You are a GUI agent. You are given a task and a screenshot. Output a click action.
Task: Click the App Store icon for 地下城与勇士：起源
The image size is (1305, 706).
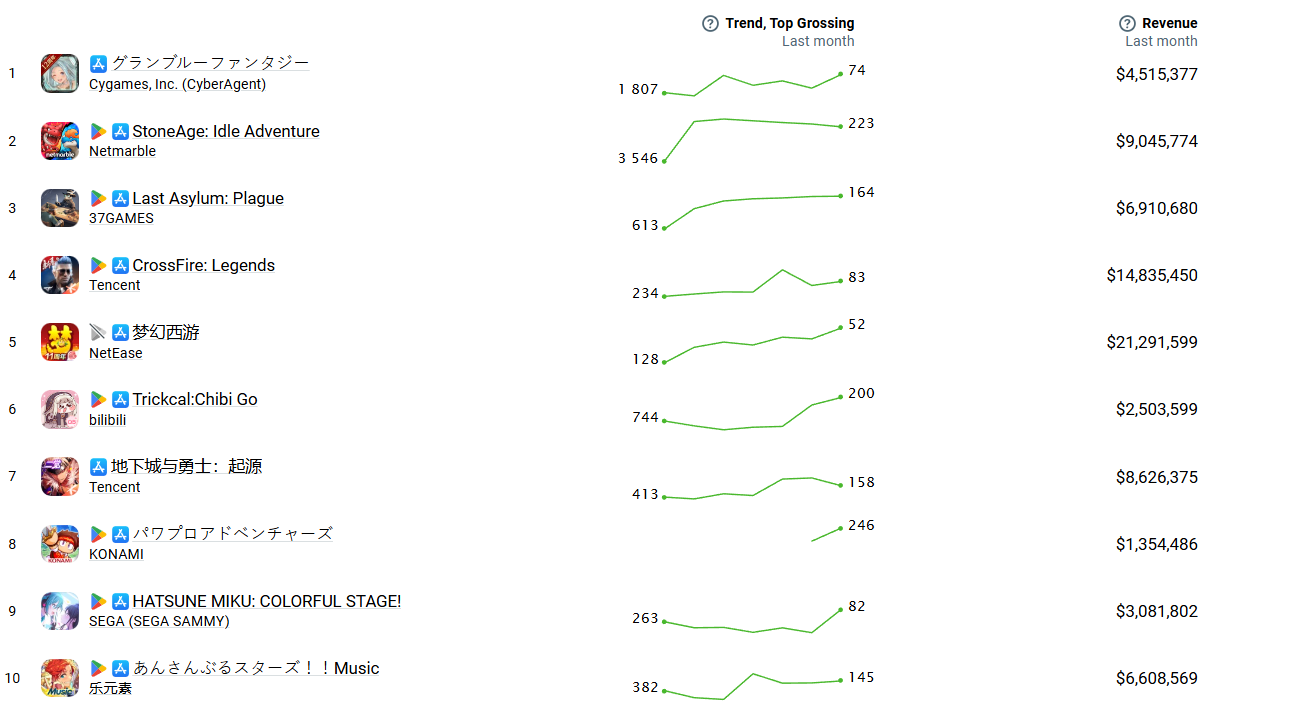(98, 466)
